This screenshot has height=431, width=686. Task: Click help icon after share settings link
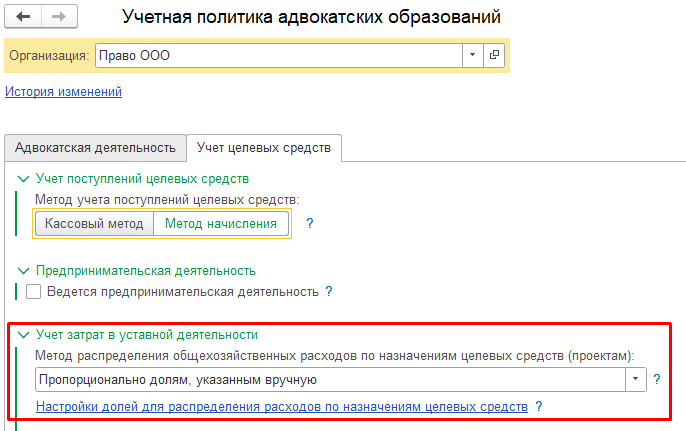pyautogui.click(x=539, y=407)
